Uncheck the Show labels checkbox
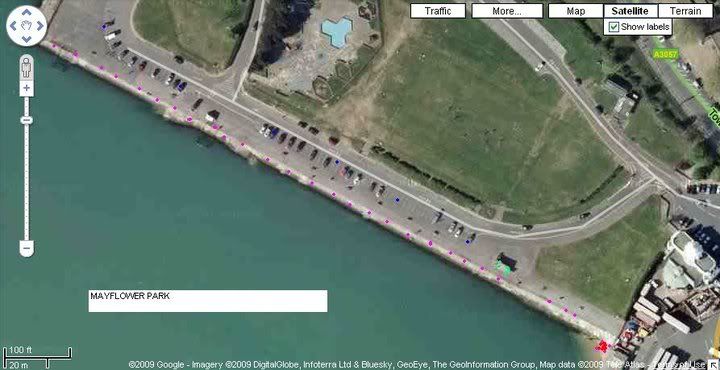Image resolution: width=720 pixels, height=370 pixels. tap(613, 27)
